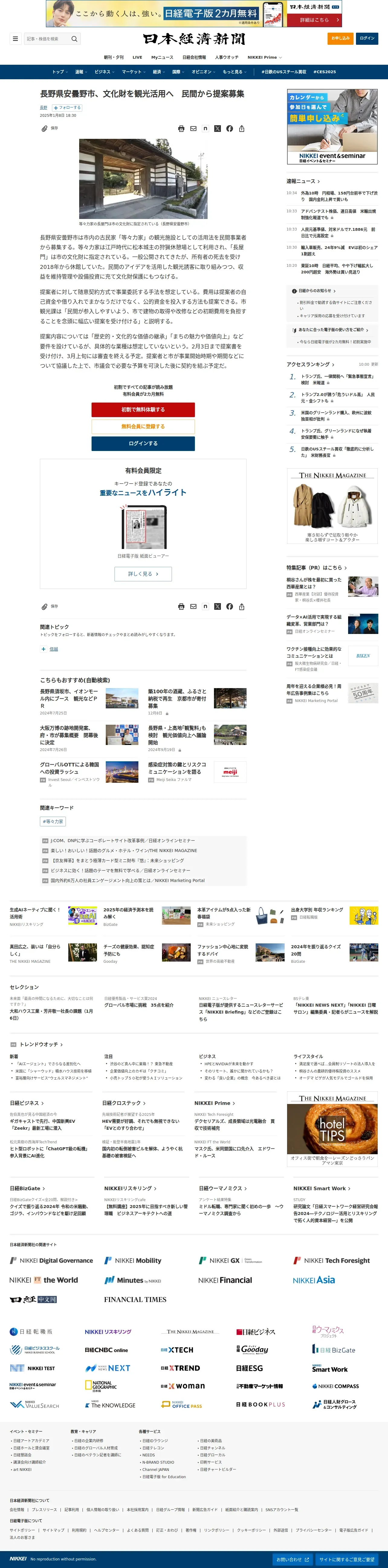Open the hamburger menu icon

coord(15,39)
